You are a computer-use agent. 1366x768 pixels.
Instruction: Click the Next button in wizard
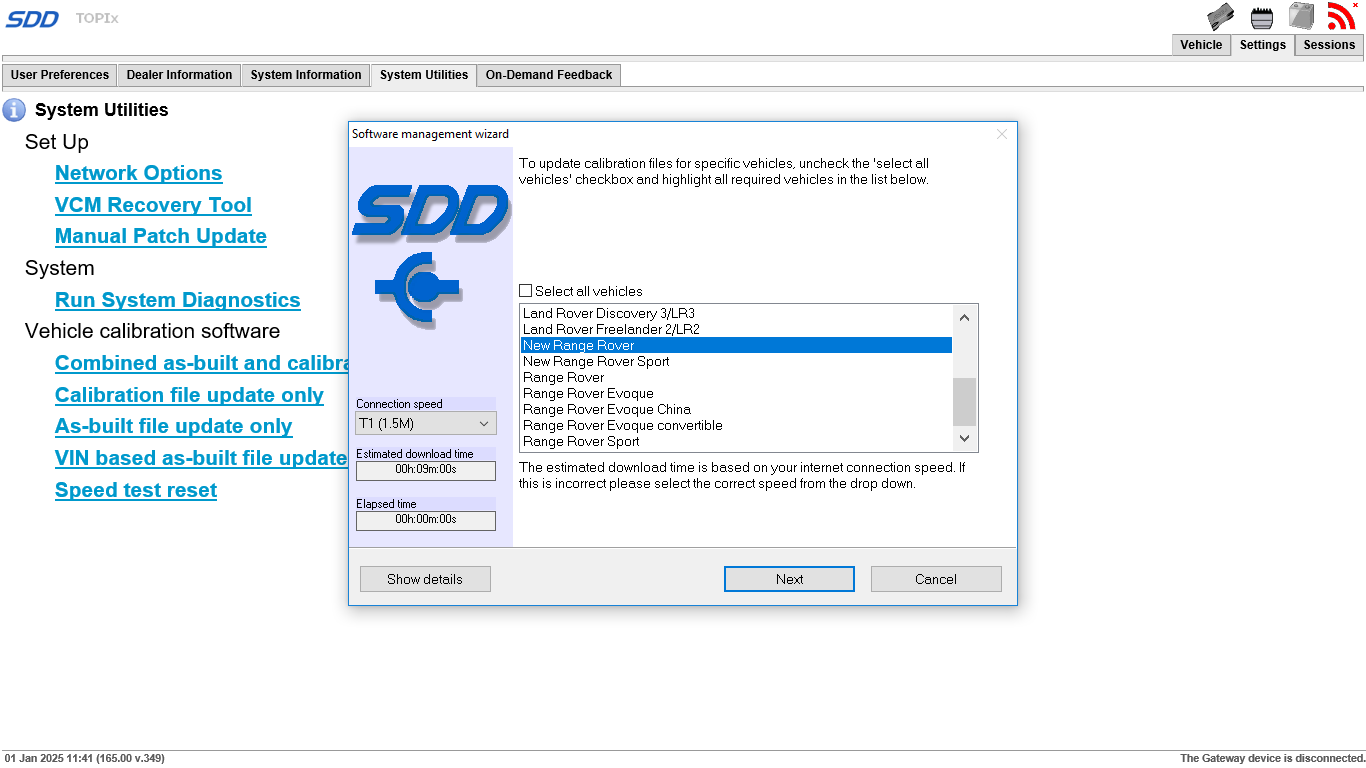(x=789, y=579)
